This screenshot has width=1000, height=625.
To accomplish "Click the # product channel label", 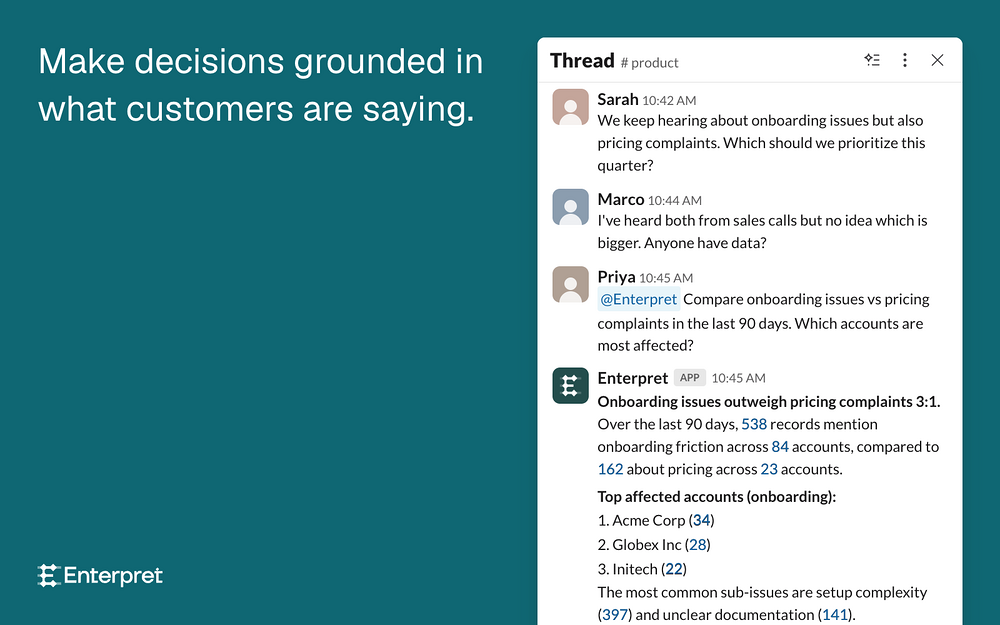I will [649, 62].
